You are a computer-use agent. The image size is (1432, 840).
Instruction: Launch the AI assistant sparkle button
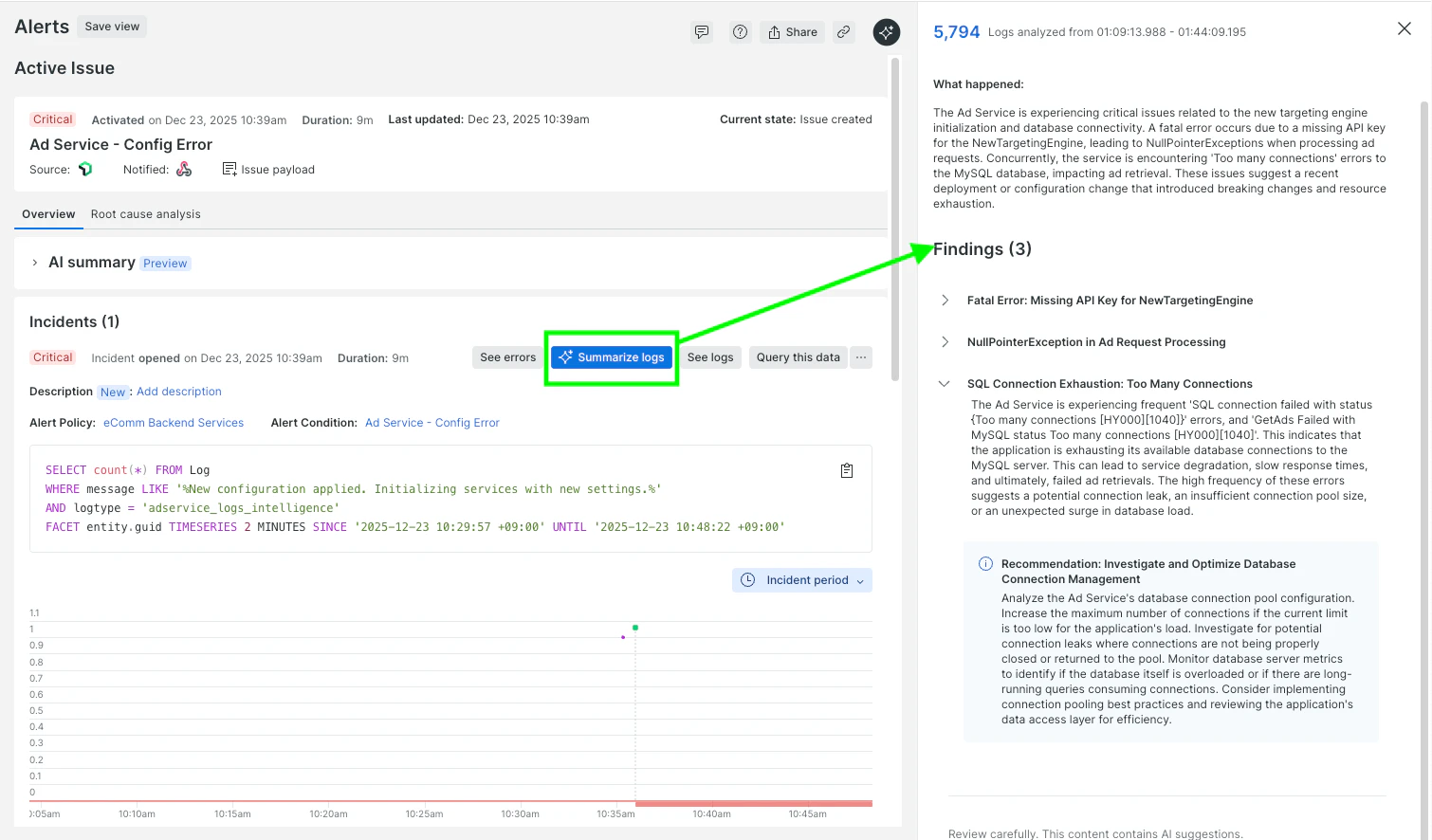coord(886,32)
